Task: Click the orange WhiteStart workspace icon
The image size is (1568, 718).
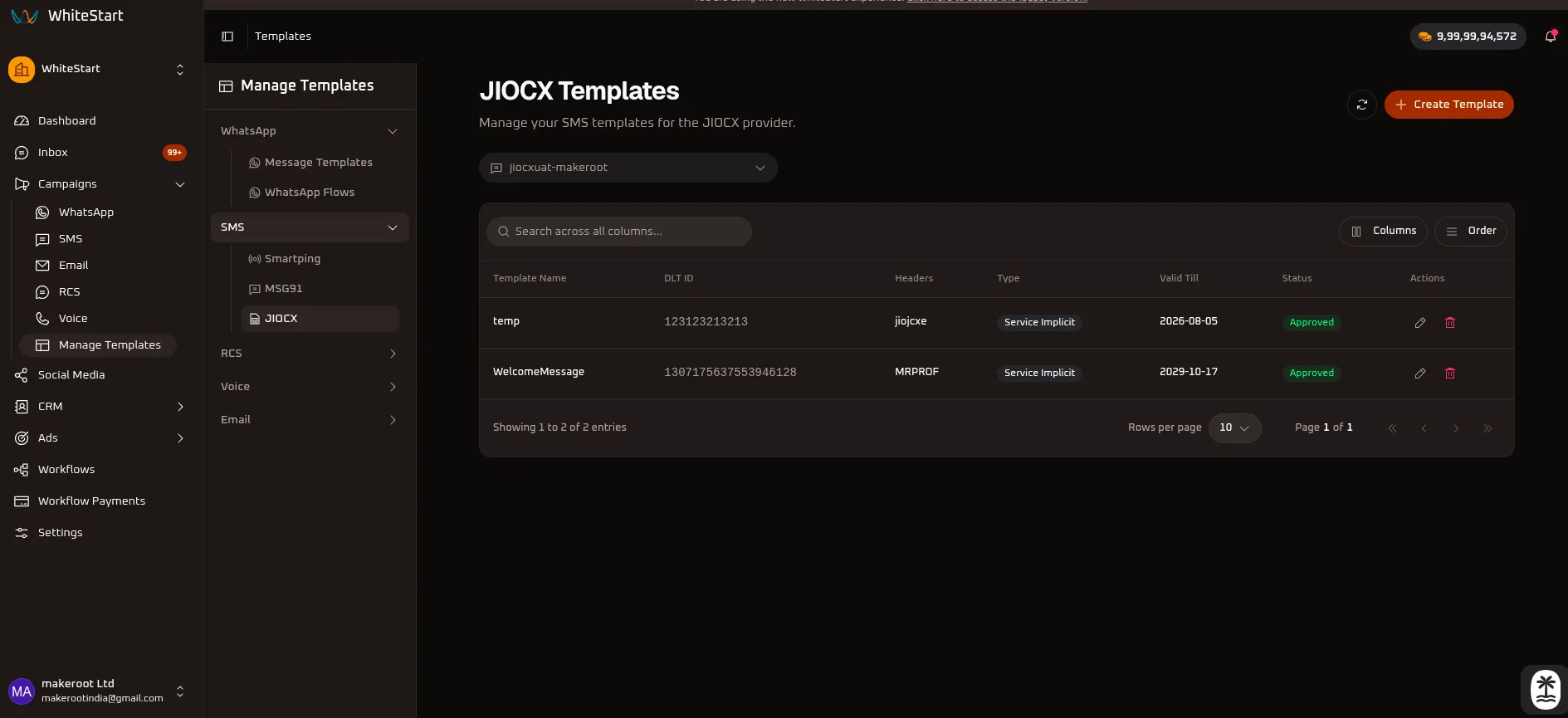Action: point(22,70)
